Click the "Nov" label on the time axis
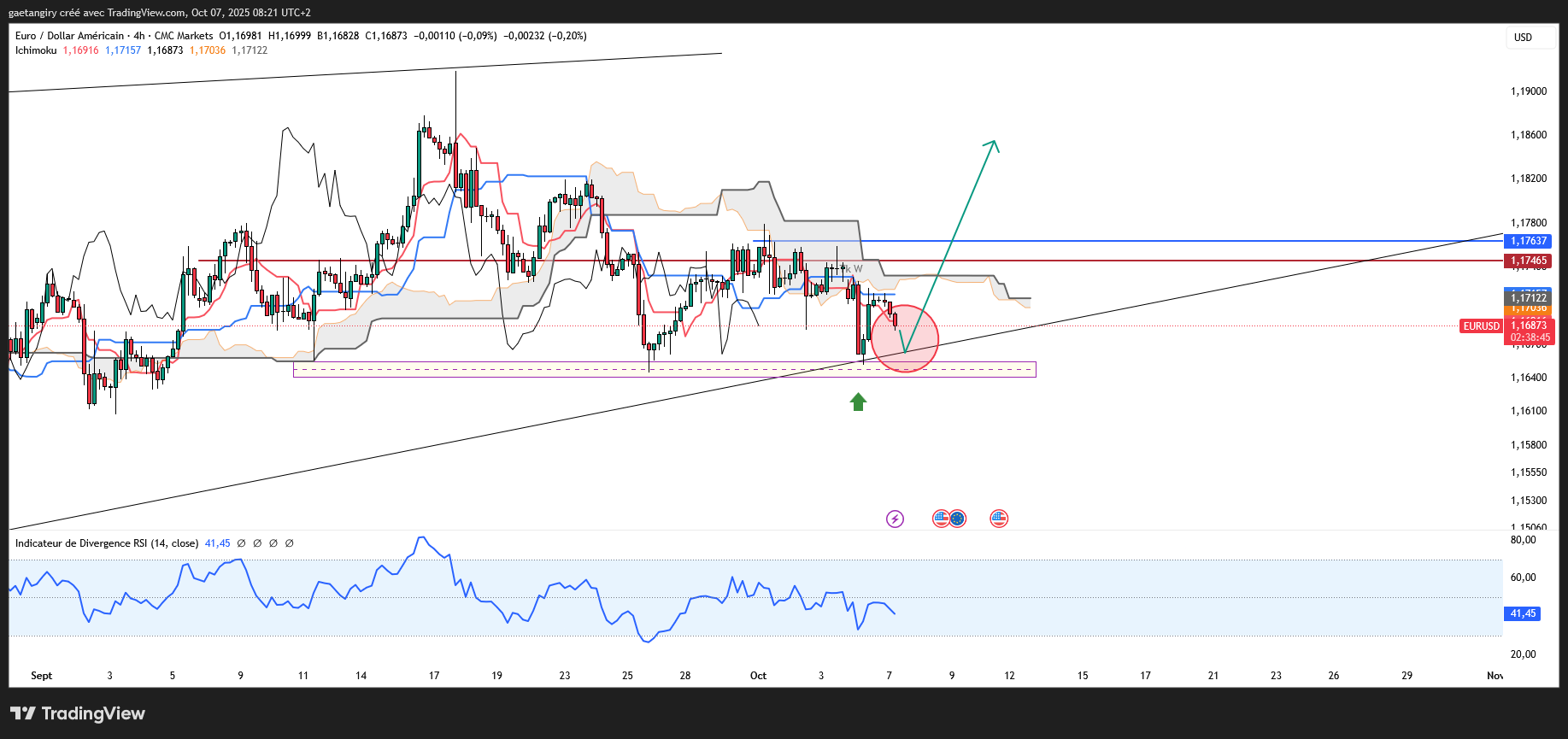The image size is (1568, 739). [1495, 676]
